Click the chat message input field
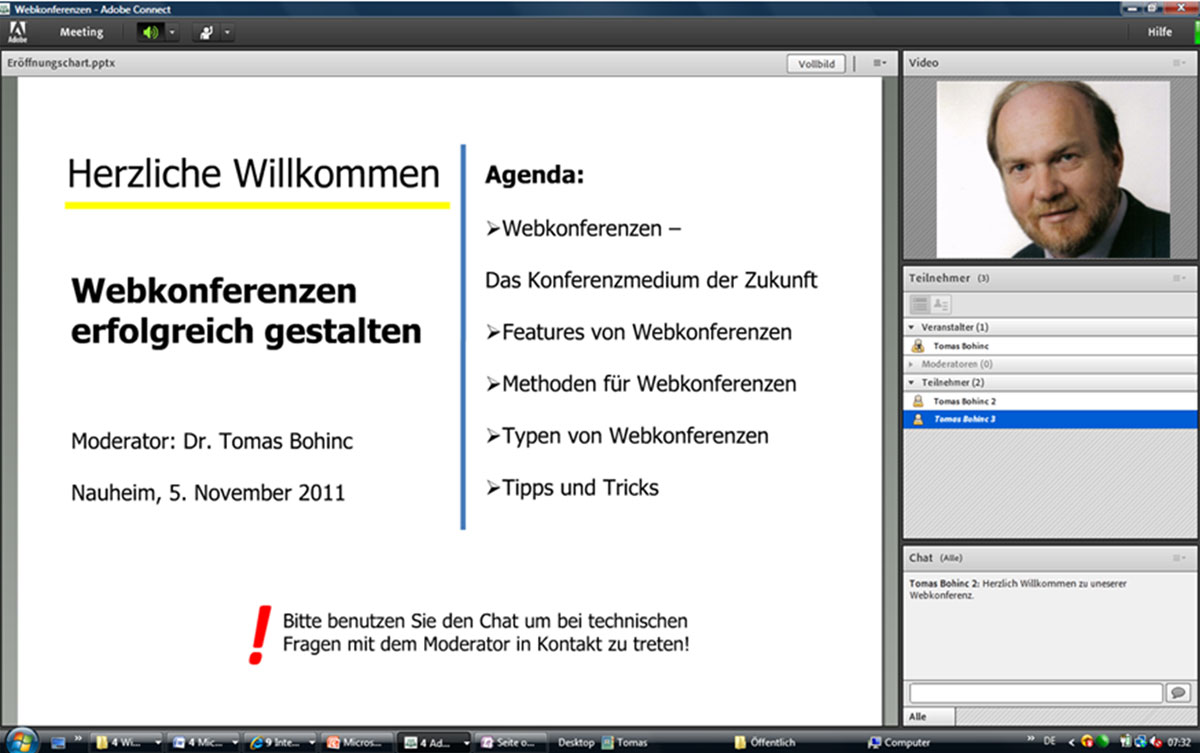1200x753 pixels. coord(1035,693)
